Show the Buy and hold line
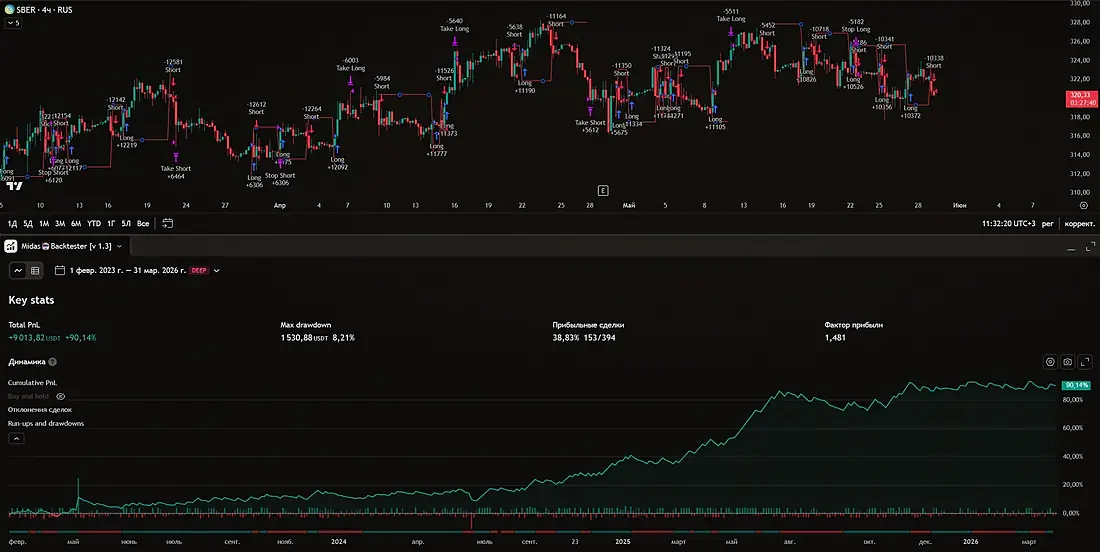This screenshot has width=1100, height=552. (x=60, y=396)
